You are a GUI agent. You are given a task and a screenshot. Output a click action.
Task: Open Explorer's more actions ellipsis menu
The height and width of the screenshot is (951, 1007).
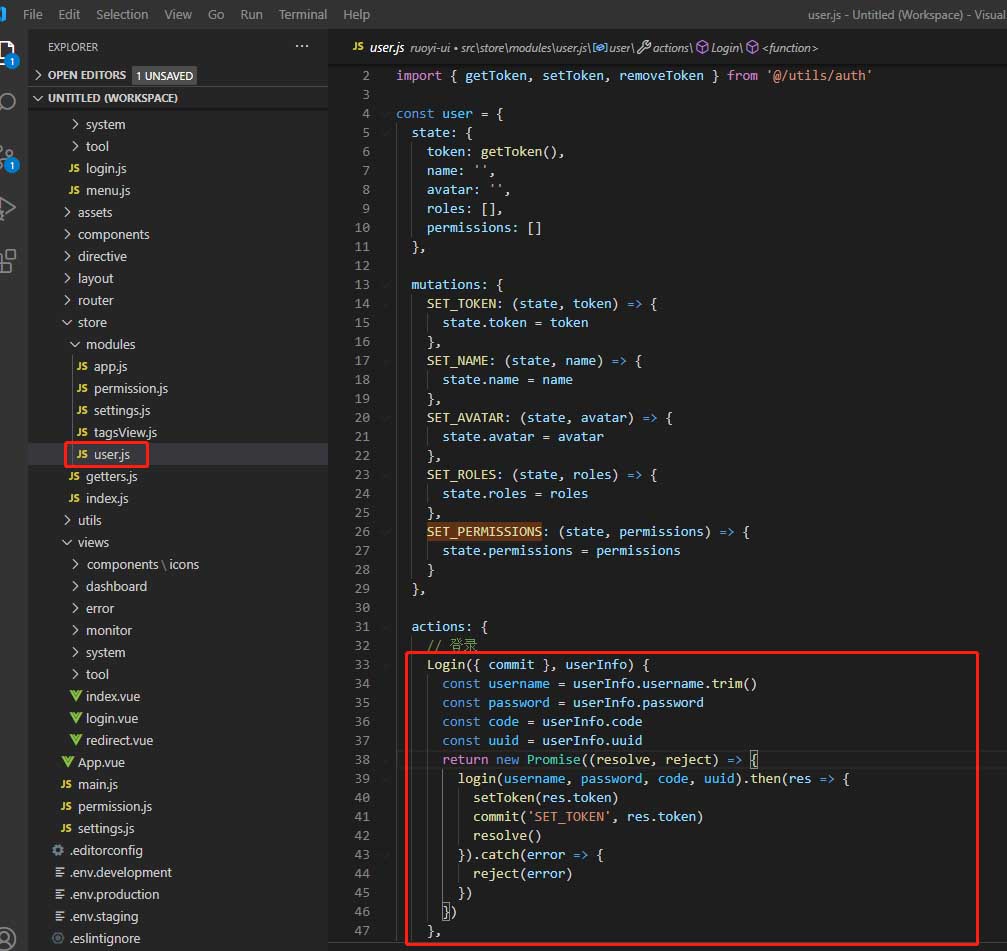302,46
